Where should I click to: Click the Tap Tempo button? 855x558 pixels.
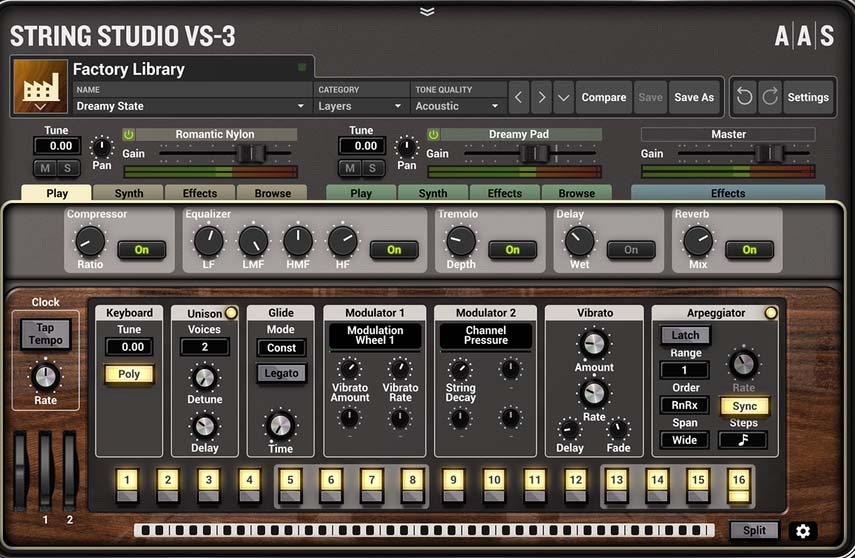[x=45, y=334]
